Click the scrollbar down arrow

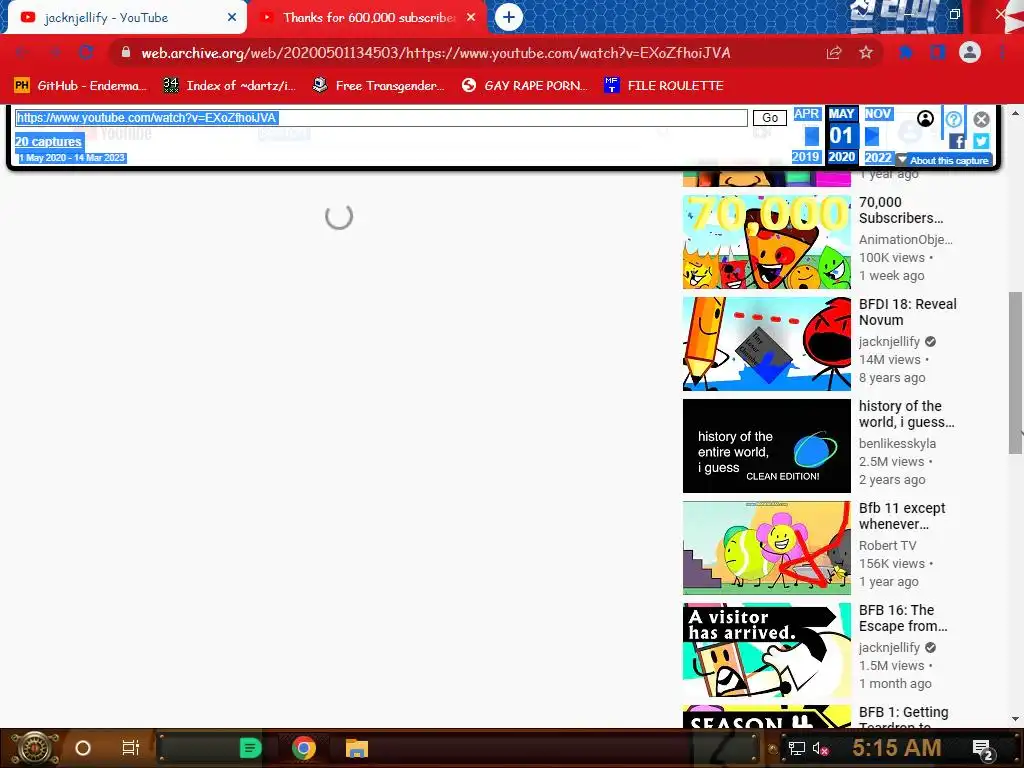pos(1015,719)
